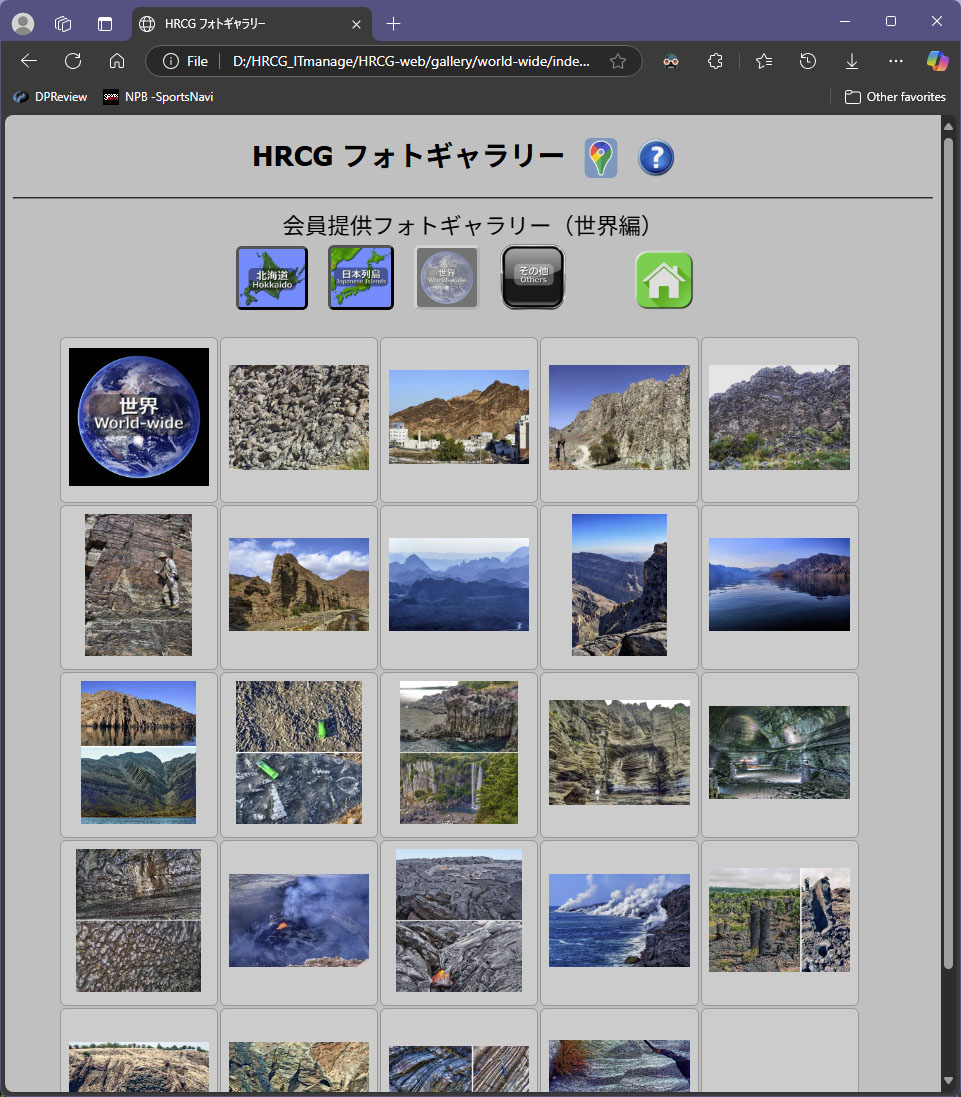Screen dimensions: 961x1097
Task: Open columnar cliffs and waterfall thumbnail
Action: 459,752
